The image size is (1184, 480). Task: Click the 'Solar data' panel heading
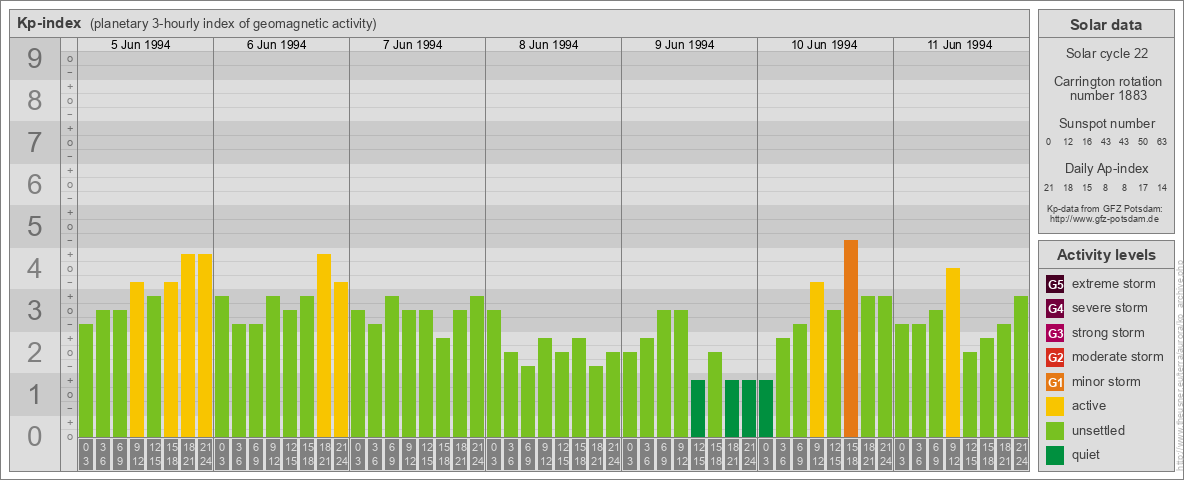(1106, 25)
